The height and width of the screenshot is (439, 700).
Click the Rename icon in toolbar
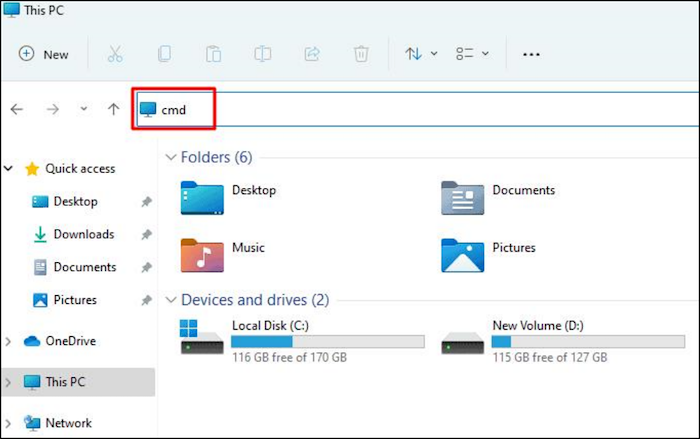[262, 54]
